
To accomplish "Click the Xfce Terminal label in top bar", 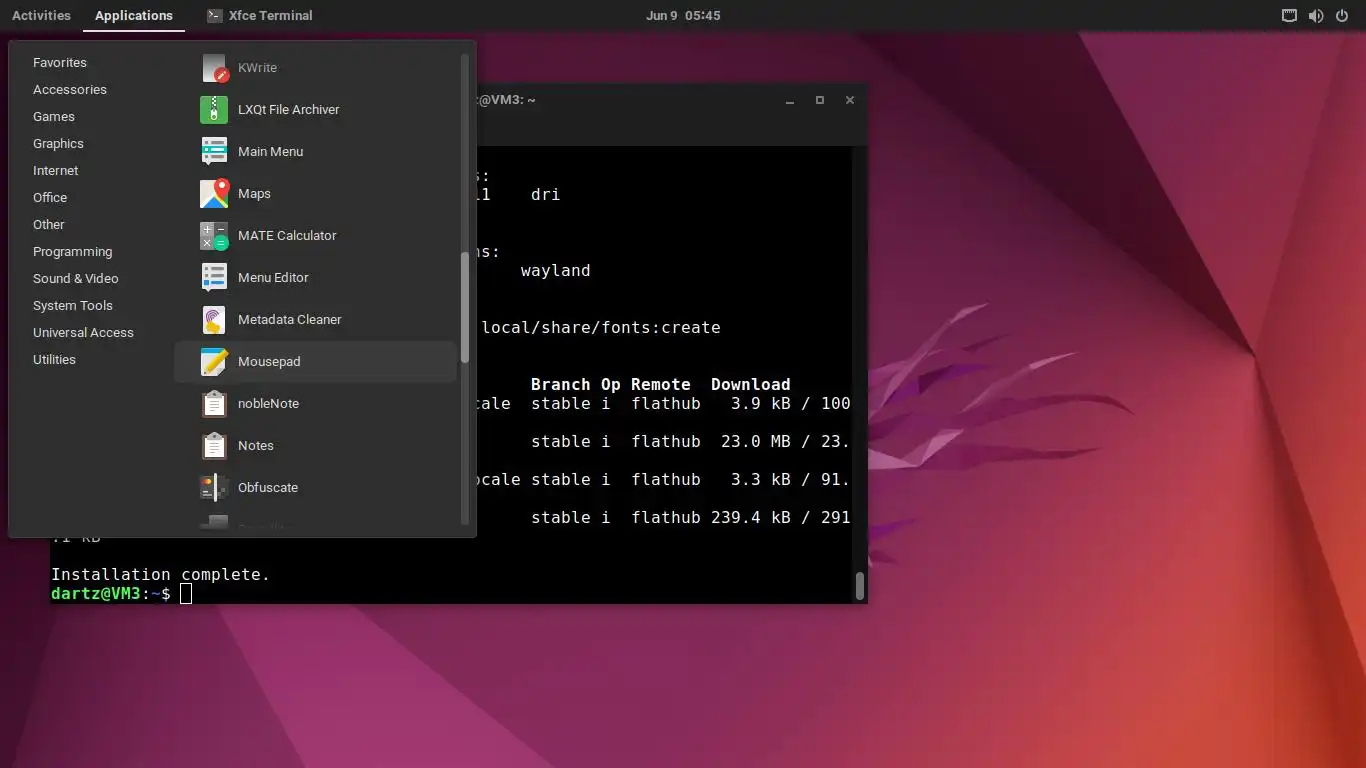I will coord(271,16).
